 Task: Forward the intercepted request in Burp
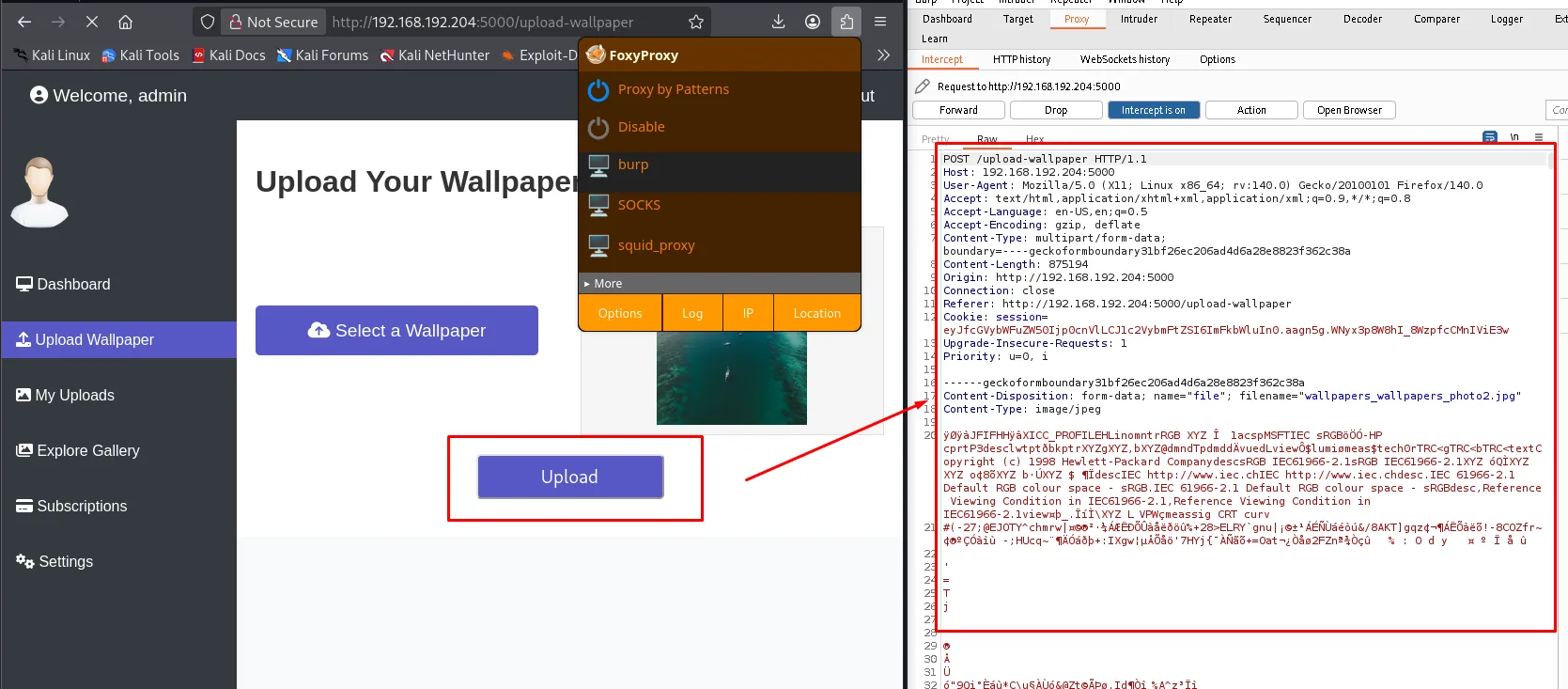(958, 110)
